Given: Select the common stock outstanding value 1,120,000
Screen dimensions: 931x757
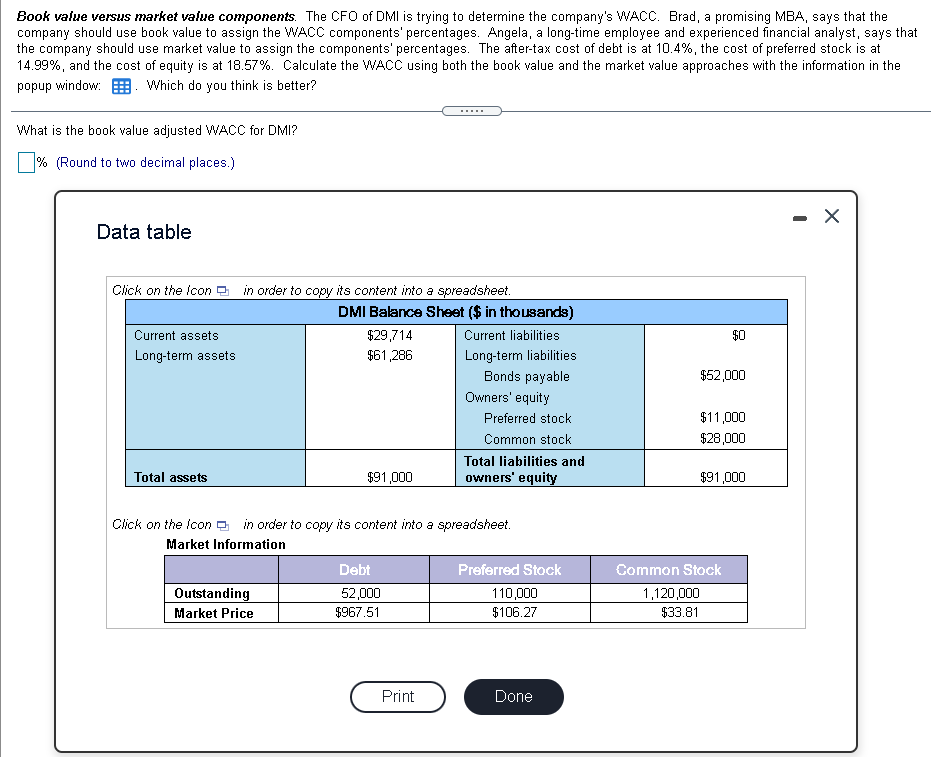Looking at the screenshot, I should click(668, 592).
